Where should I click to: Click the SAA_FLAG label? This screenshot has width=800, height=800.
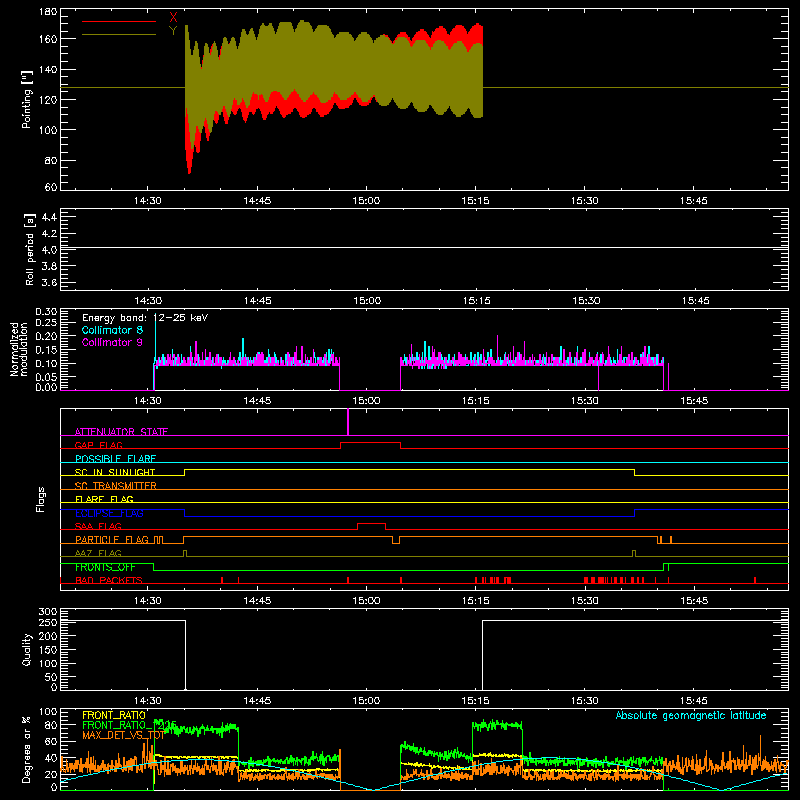pos(98,526)
